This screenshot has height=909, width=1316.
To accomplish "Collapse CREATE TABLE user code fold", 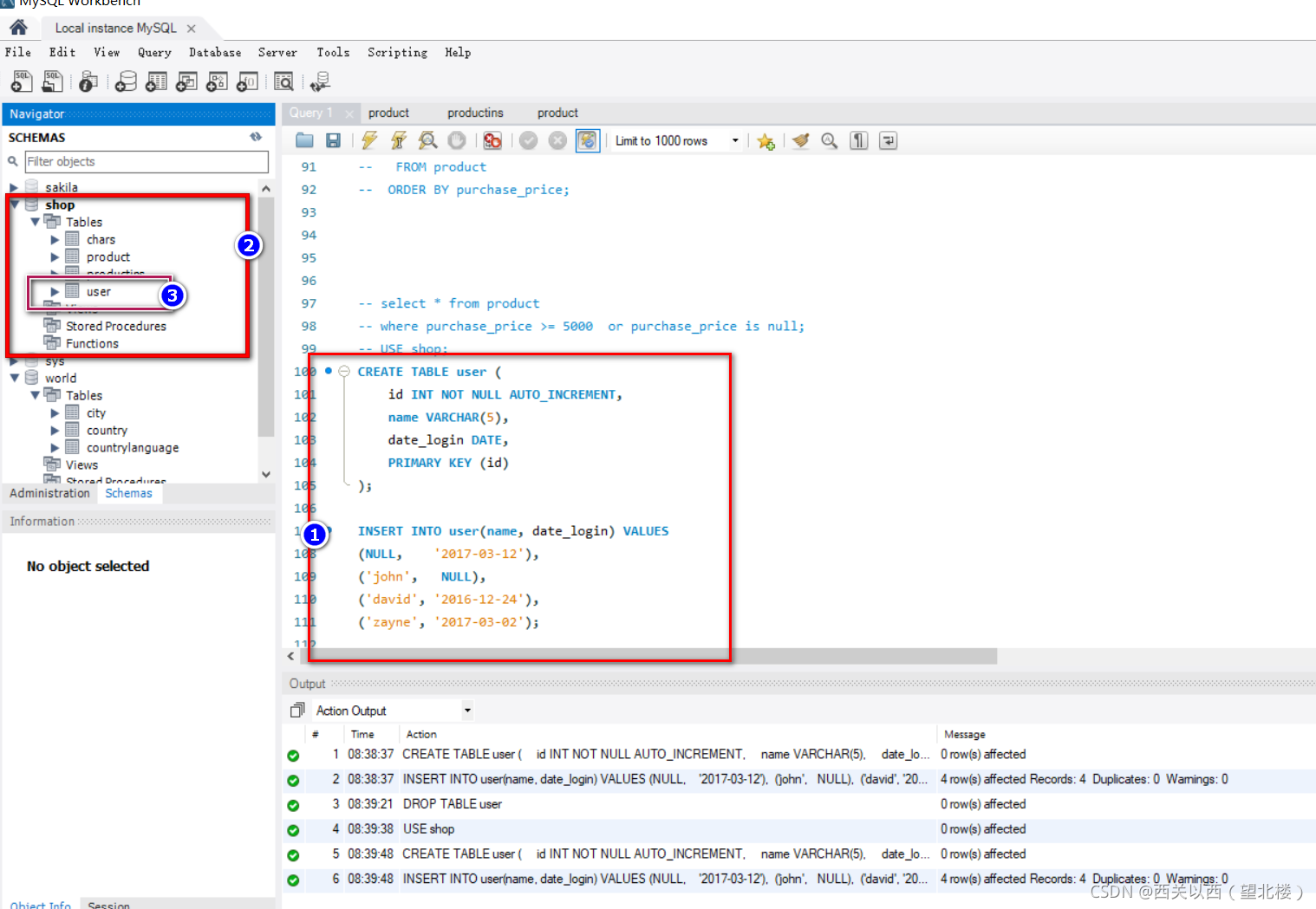I will click(344, 372).
